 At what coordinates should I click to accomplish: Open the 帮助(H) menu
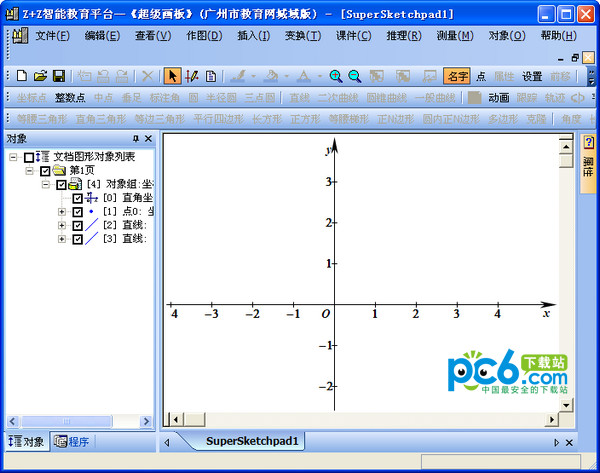point(558,36)
